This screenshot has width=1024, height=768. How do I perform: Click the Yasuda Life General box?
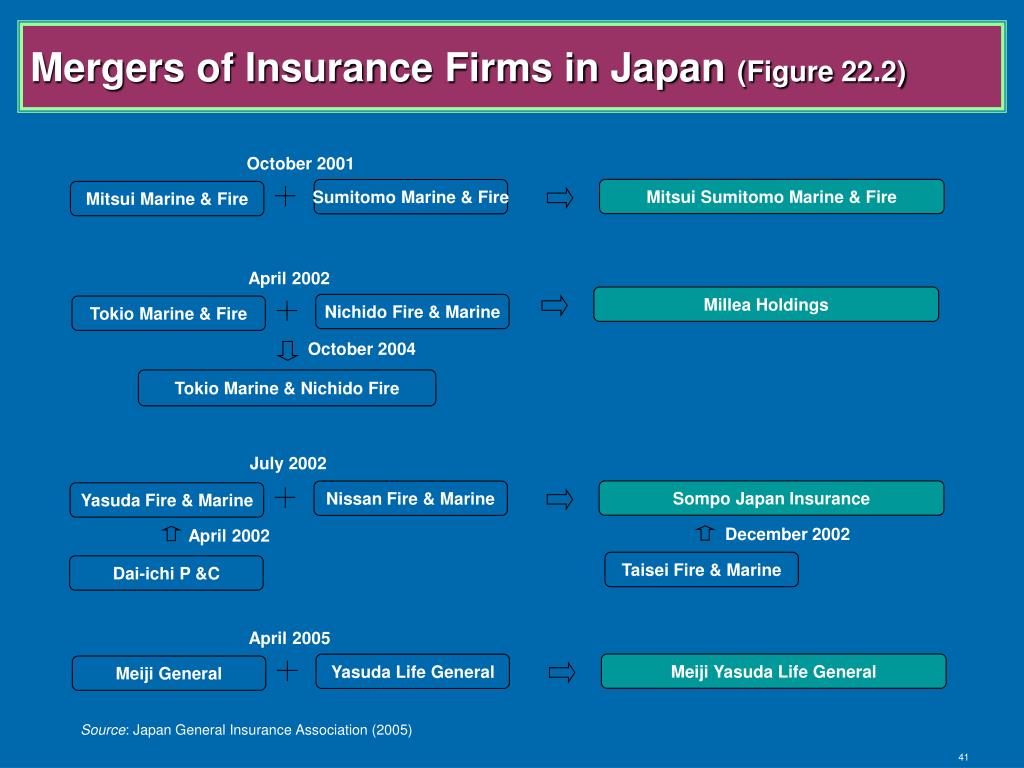tap(413, 671)
